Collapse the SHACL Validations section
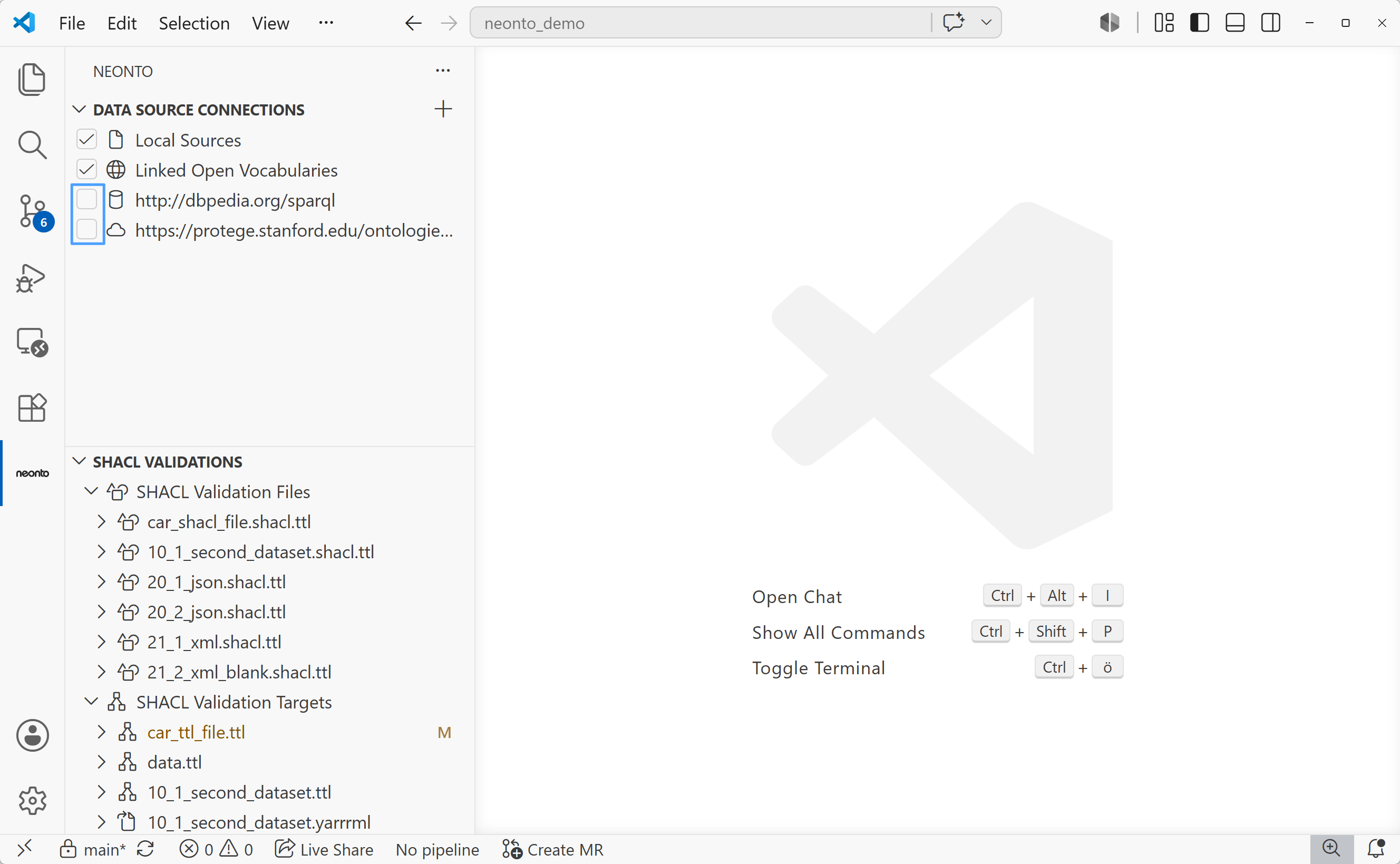This screenshot has width=1400, height=864. pos(80,461)
